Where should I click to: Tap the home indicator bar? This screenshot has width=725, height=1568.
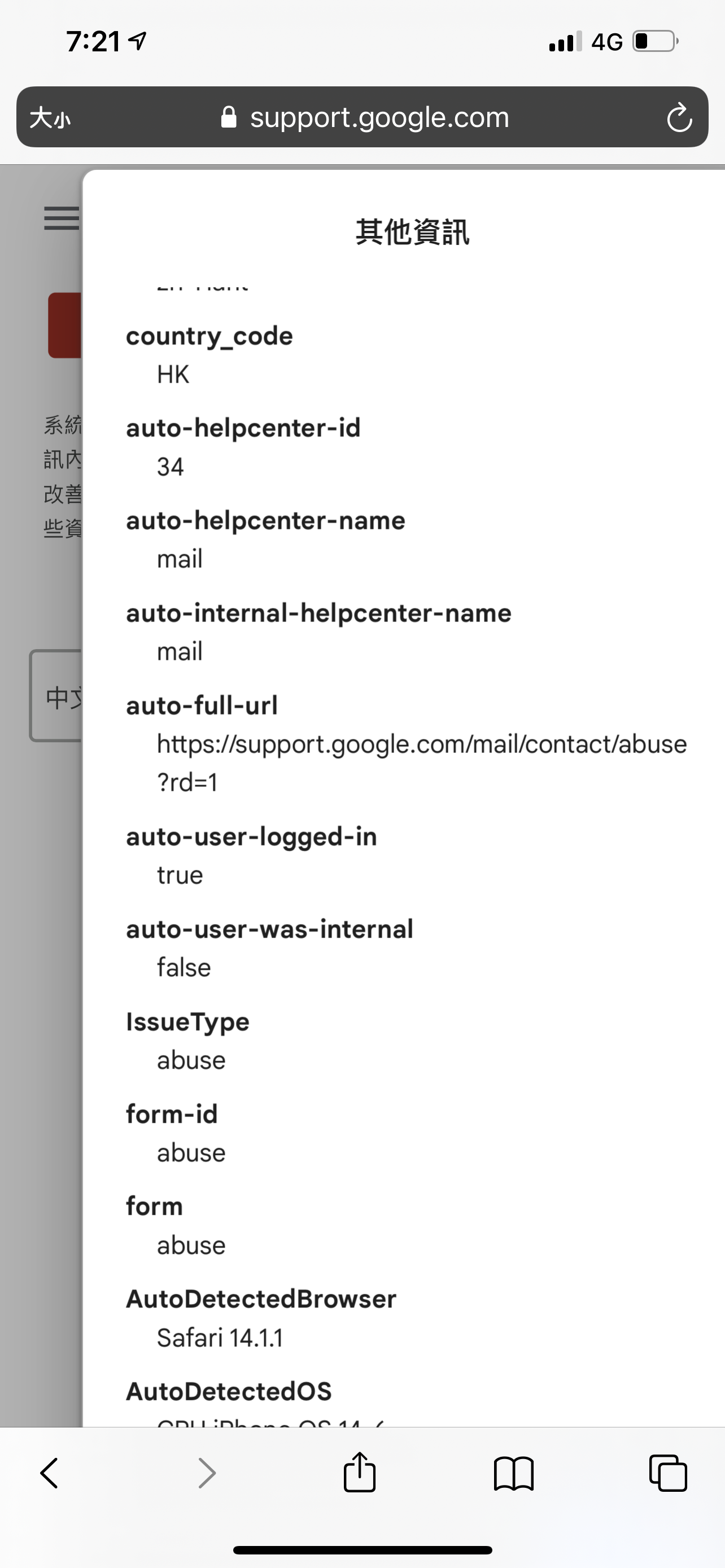362,1550
